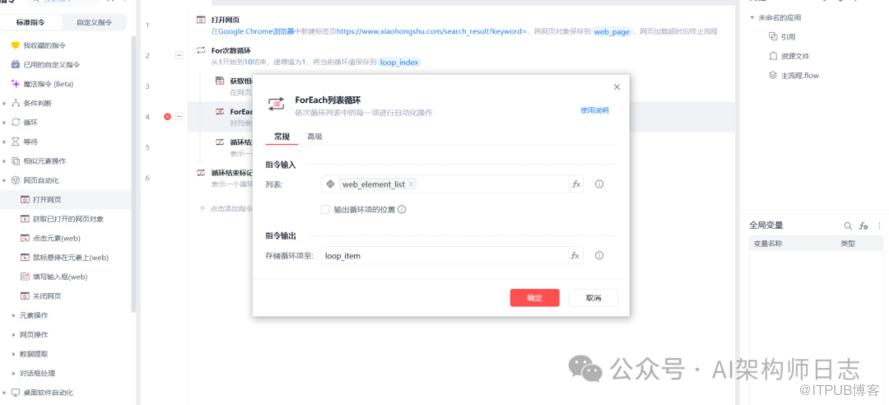Click the fx button of 存储循环项至 field
The height and width of the screenshot is (405, 889).
pos(575,255)
